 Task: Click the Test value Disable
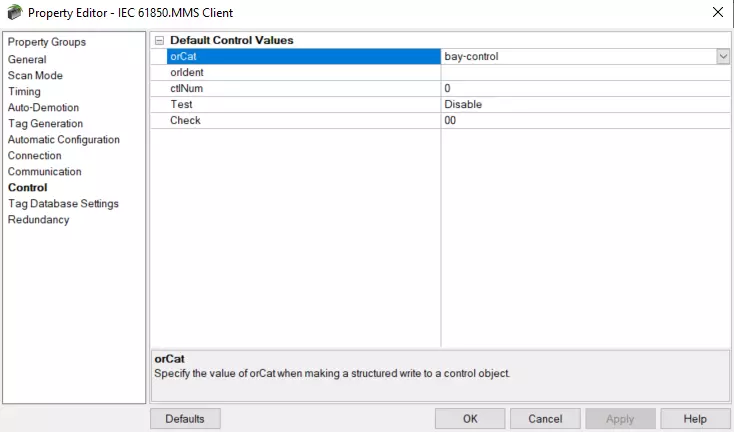pyautogui.click(x=585, y=104)
